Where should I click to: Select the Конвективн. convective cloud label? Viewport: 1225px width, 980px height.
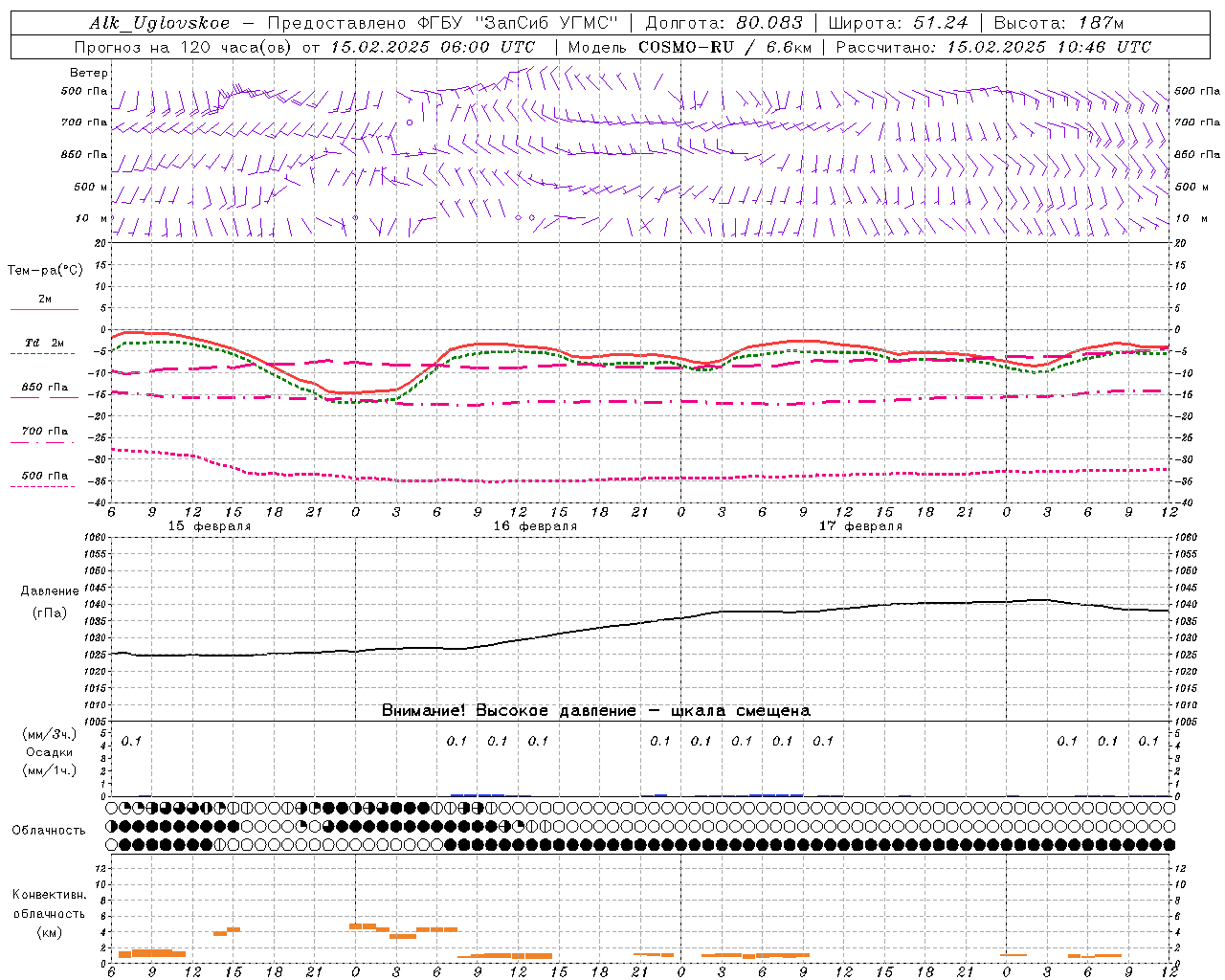pyautogui.click(x=50, y=895)
